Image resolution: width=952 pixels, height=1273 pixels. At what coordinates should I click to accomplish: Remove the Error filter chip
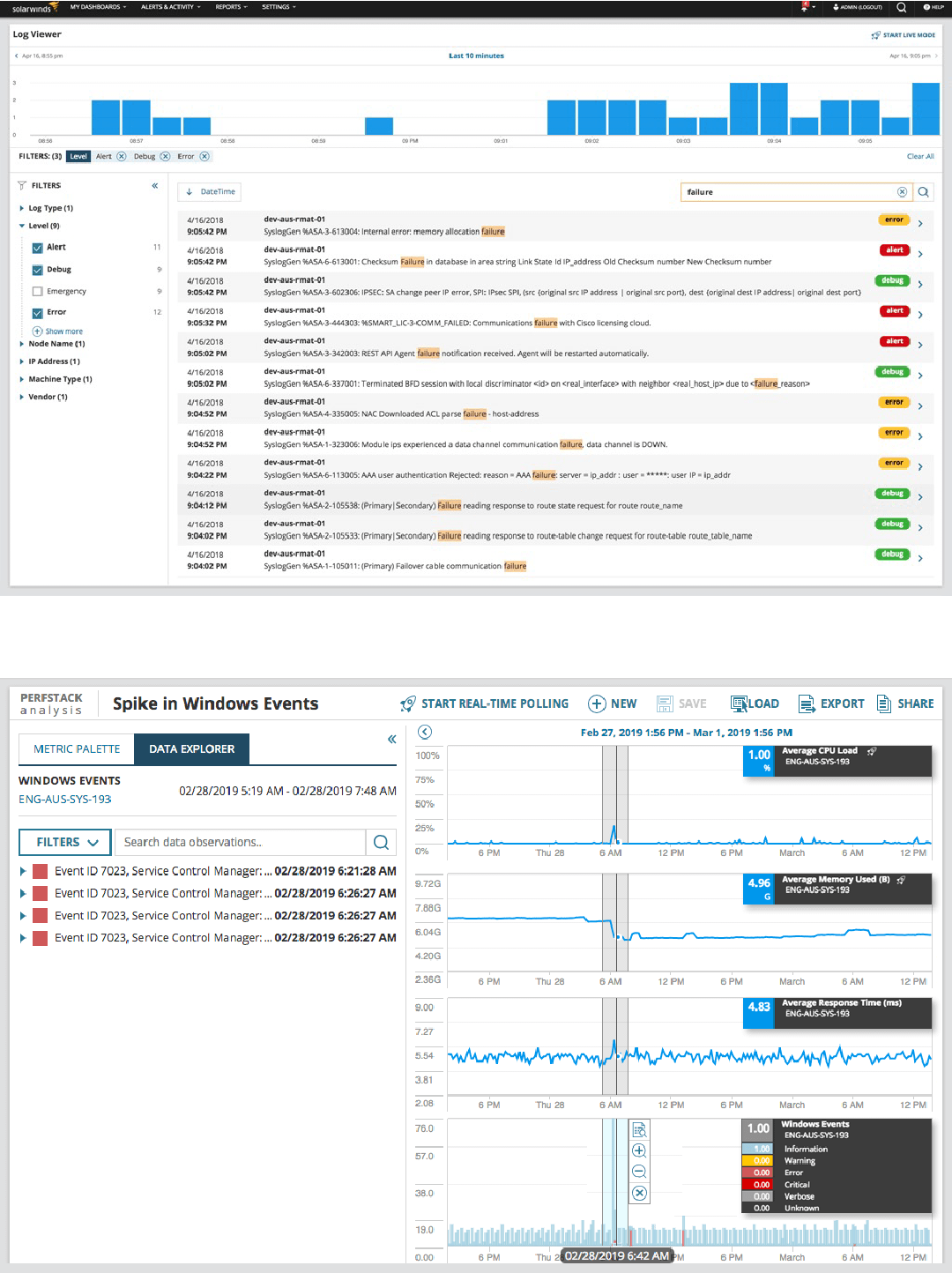pos(205,156)
